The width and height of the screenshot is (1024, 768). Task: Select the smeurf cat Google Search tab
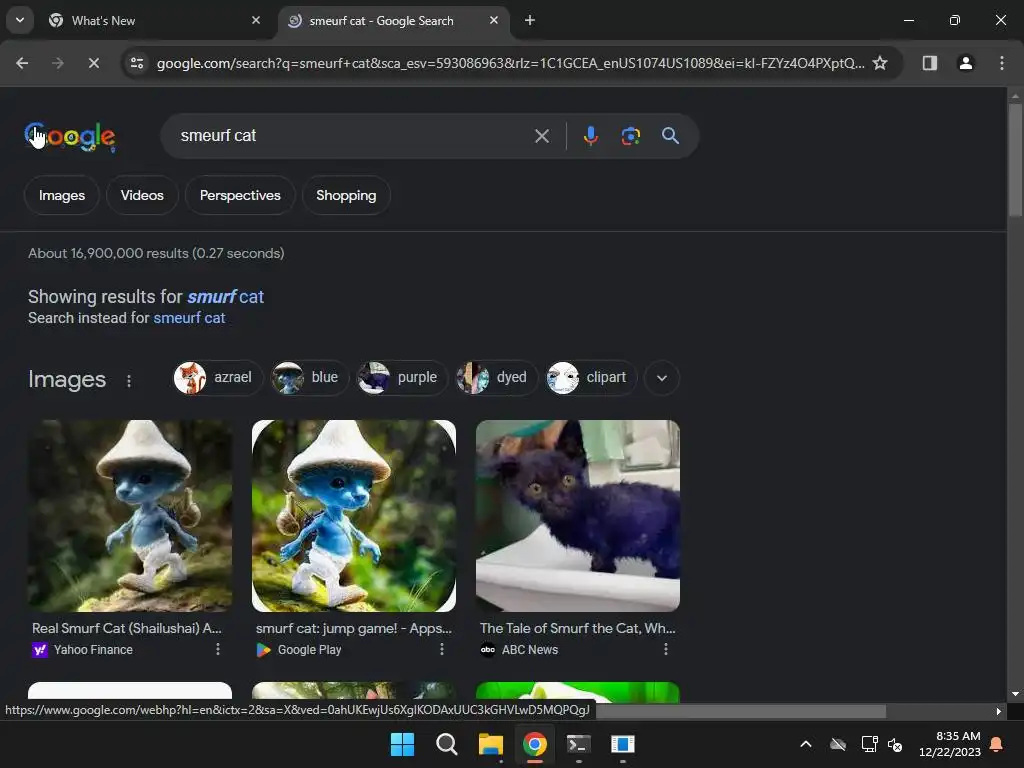point(392,20)
